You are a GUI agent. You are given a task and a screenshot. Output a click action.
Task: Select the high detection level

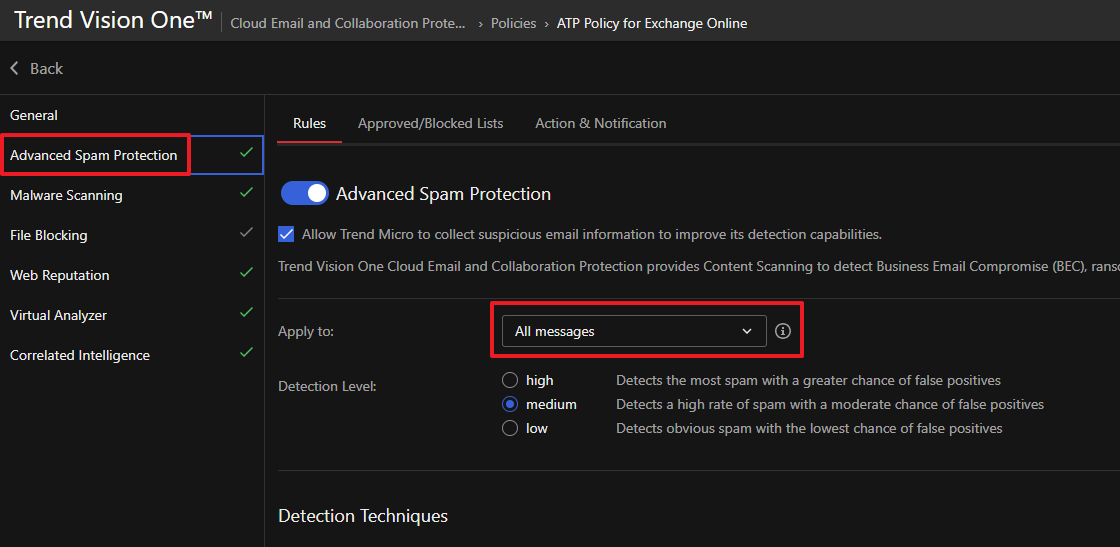[510, 380]
